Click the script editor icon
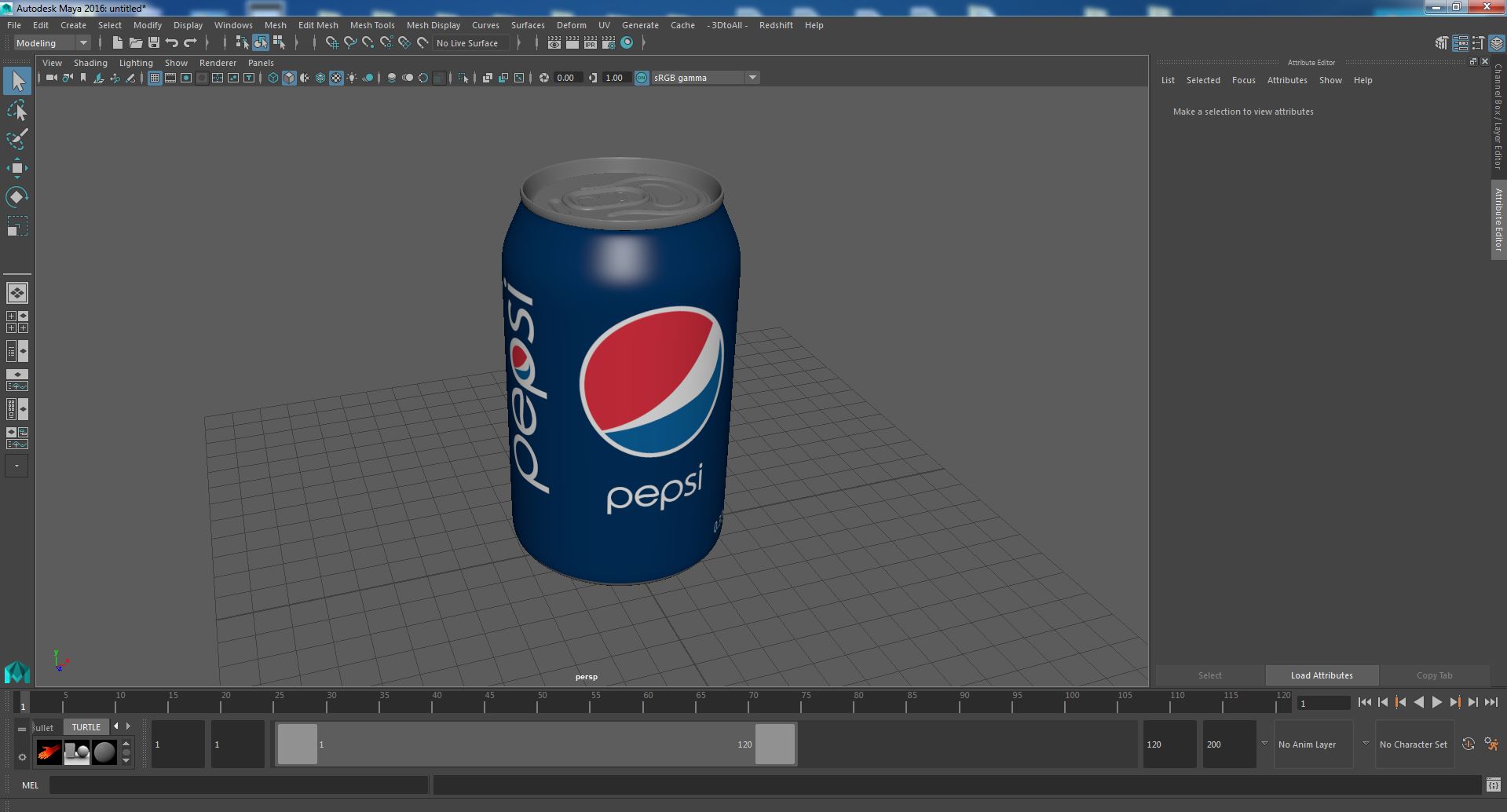Image resolution: width=1507 pixels, height=812 pixels. point(1493,785)
